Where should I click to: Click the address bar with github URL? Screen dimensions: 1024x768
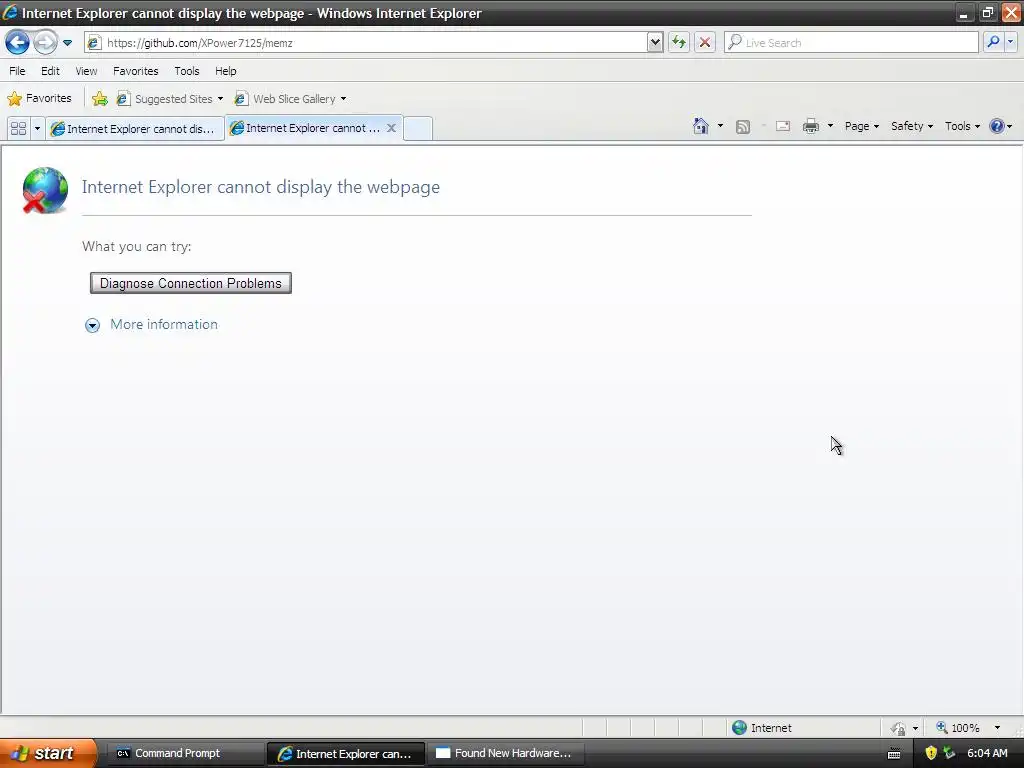coord(366,42)
